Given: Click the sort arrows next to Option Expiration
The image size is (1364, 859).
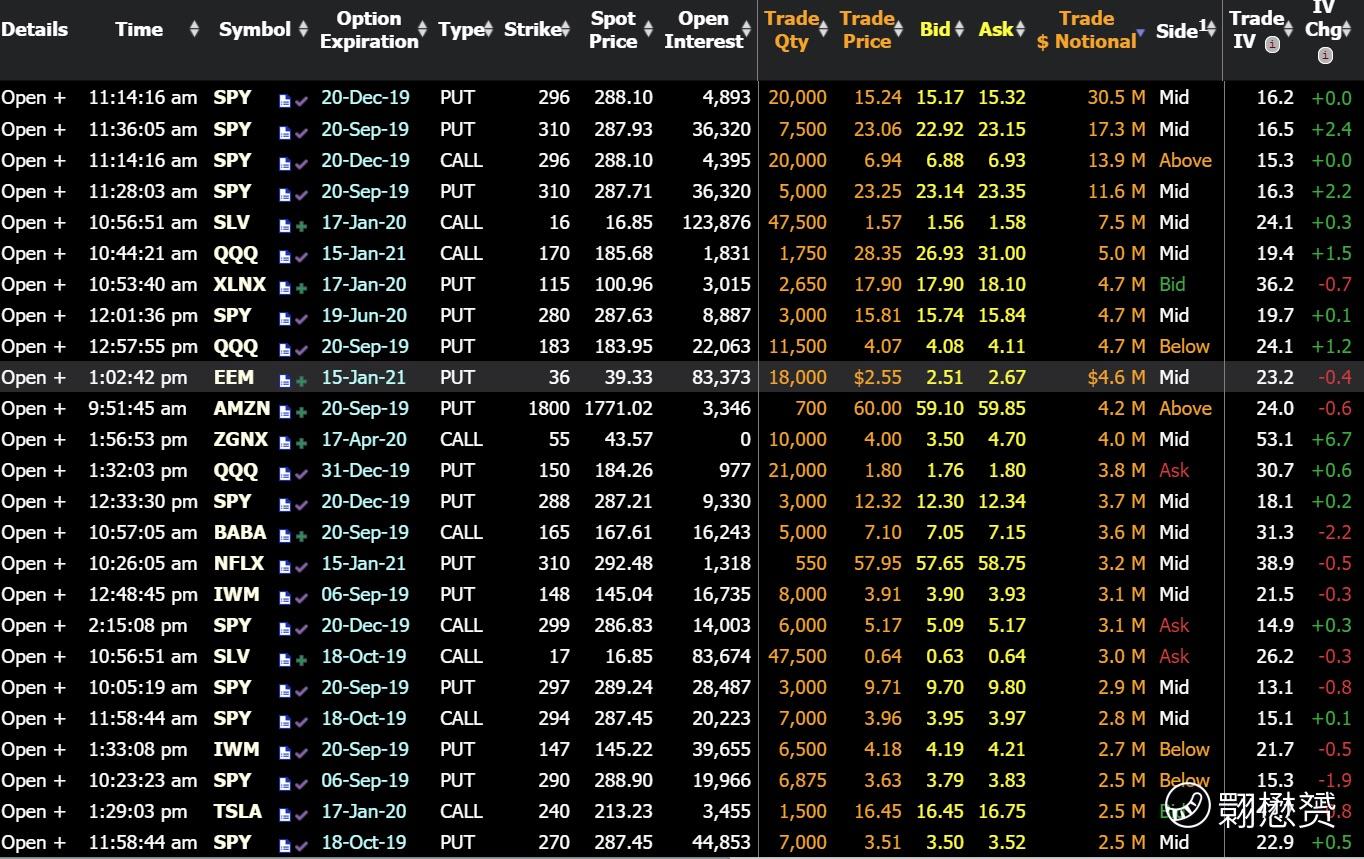Looking at the screenshot, I should (x=423, y=29).
